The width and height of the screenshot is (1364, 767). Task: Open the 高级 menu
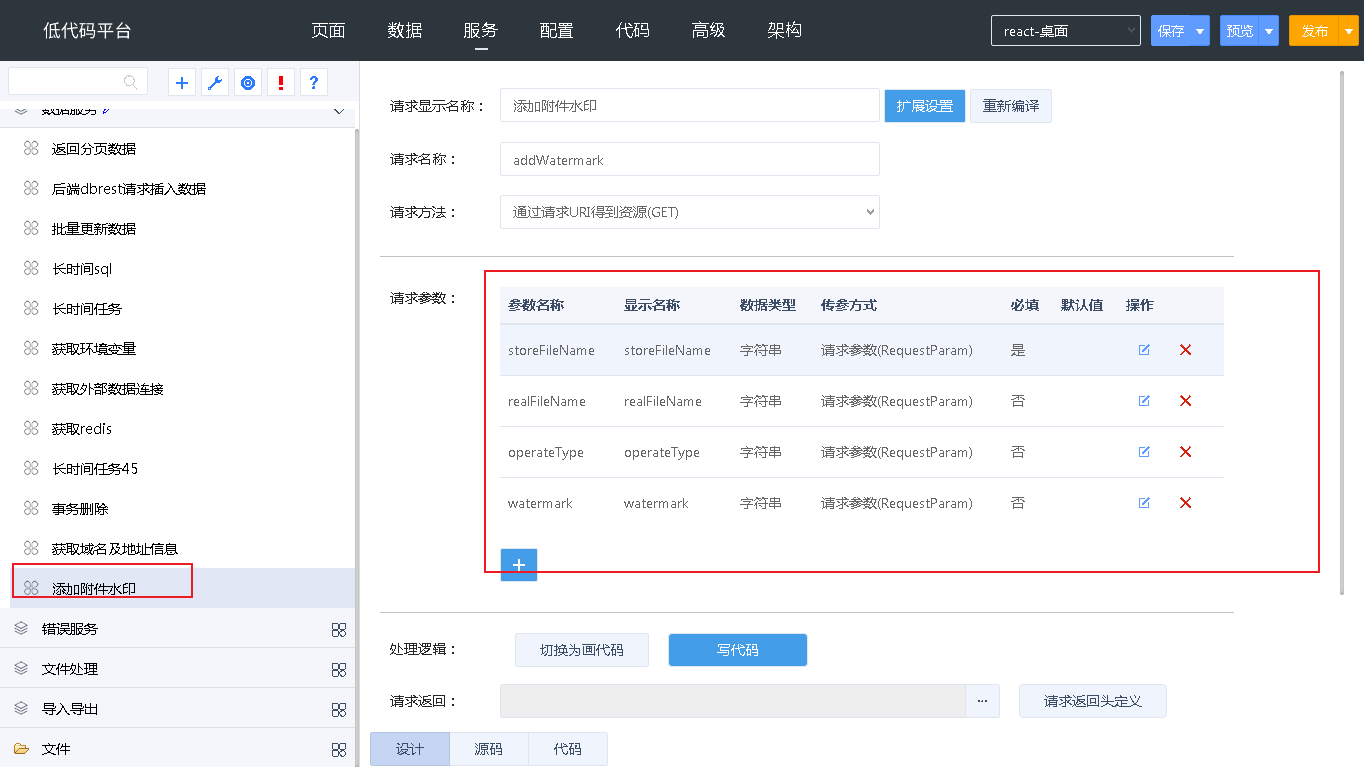pyautogui.click(x=708, y=31)
